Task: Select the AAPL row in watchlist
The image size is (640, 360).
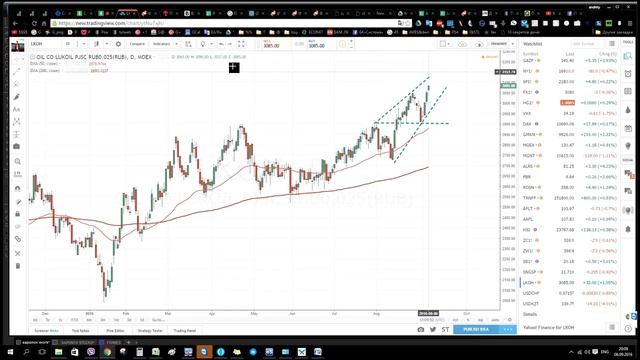Action: [x=569, y=219]
